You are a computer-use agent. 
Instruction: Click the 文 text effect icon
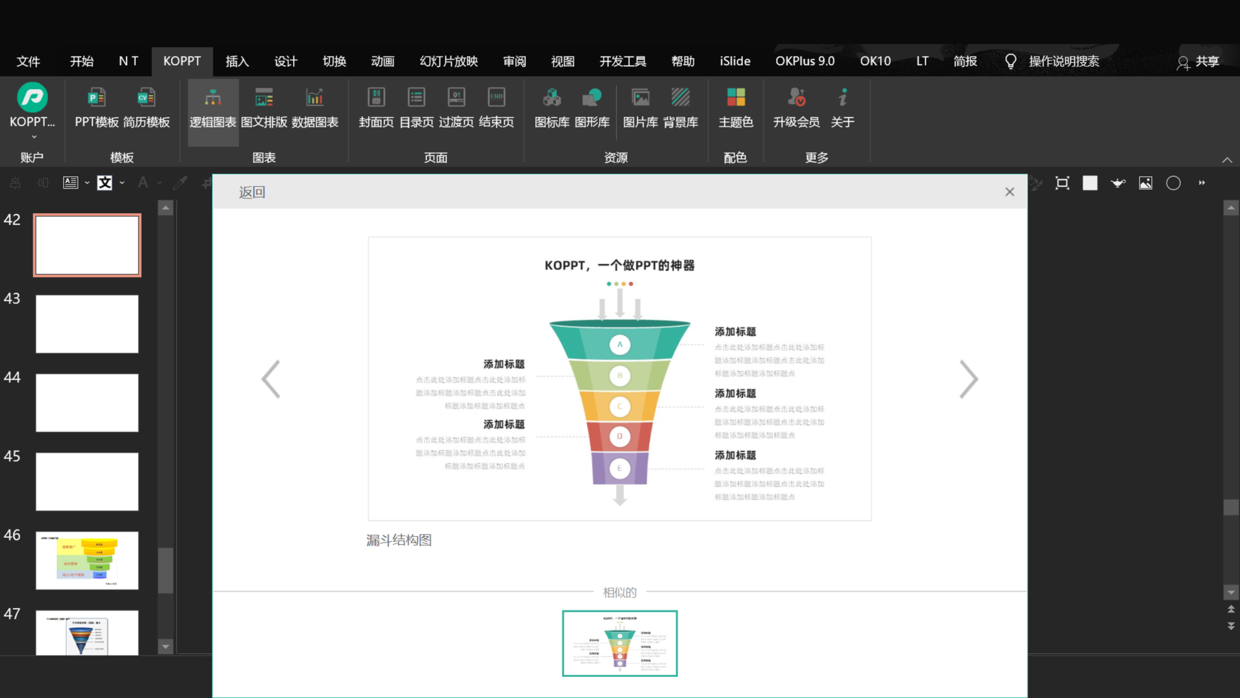[x=105, y=183]
